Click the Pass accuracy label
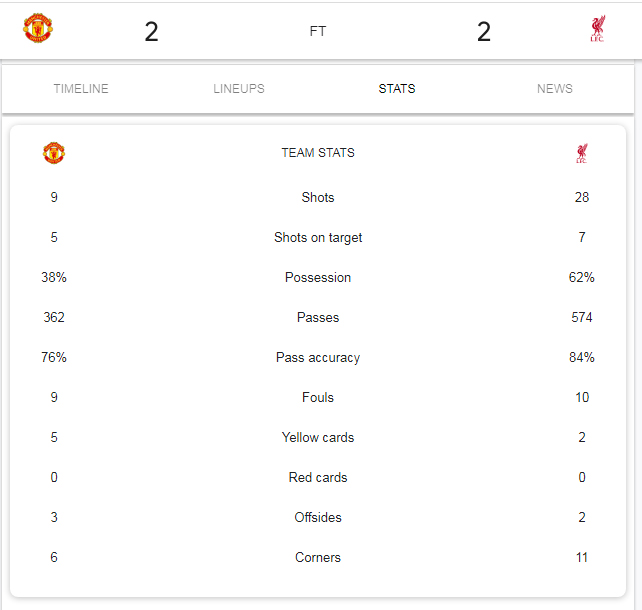 (318, 357)
